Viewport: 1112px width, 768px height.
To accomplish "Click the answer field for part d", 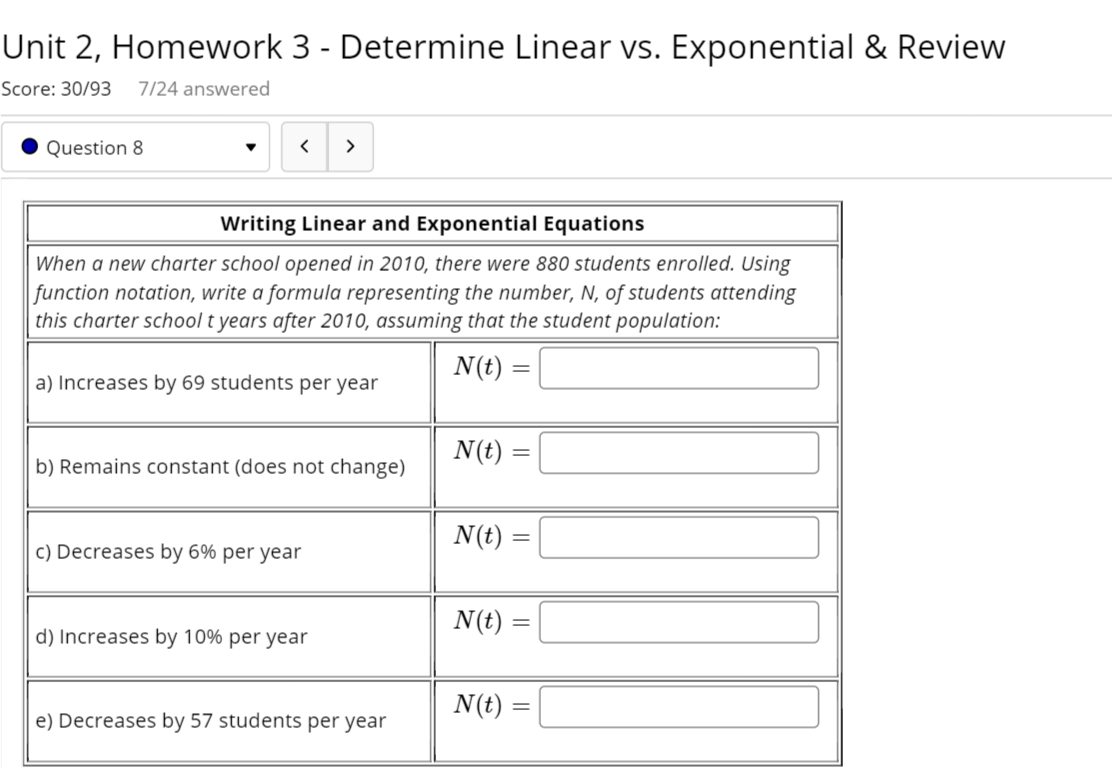I will [679, 621].
